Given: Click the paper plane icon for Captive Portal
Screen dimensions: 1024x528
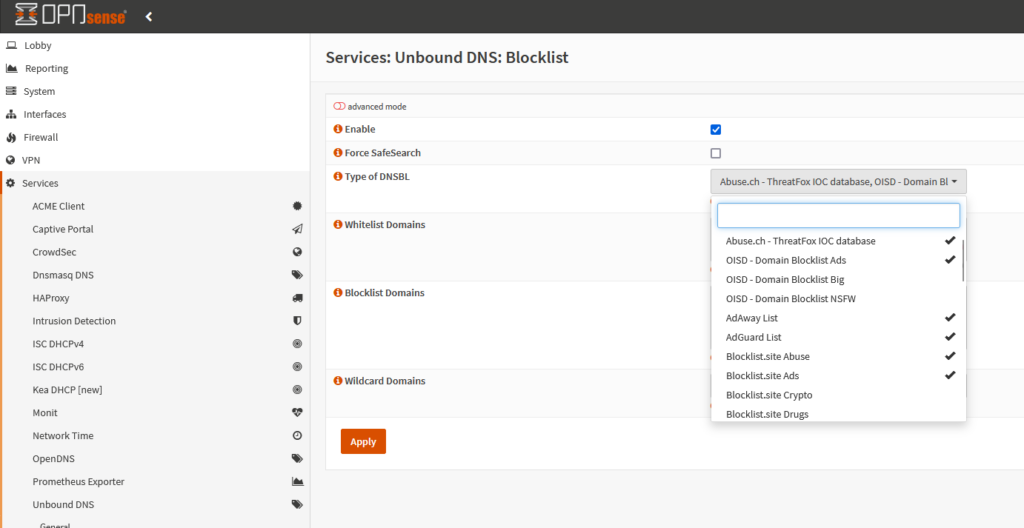Looking at the screenshot, I should [297, 229].
